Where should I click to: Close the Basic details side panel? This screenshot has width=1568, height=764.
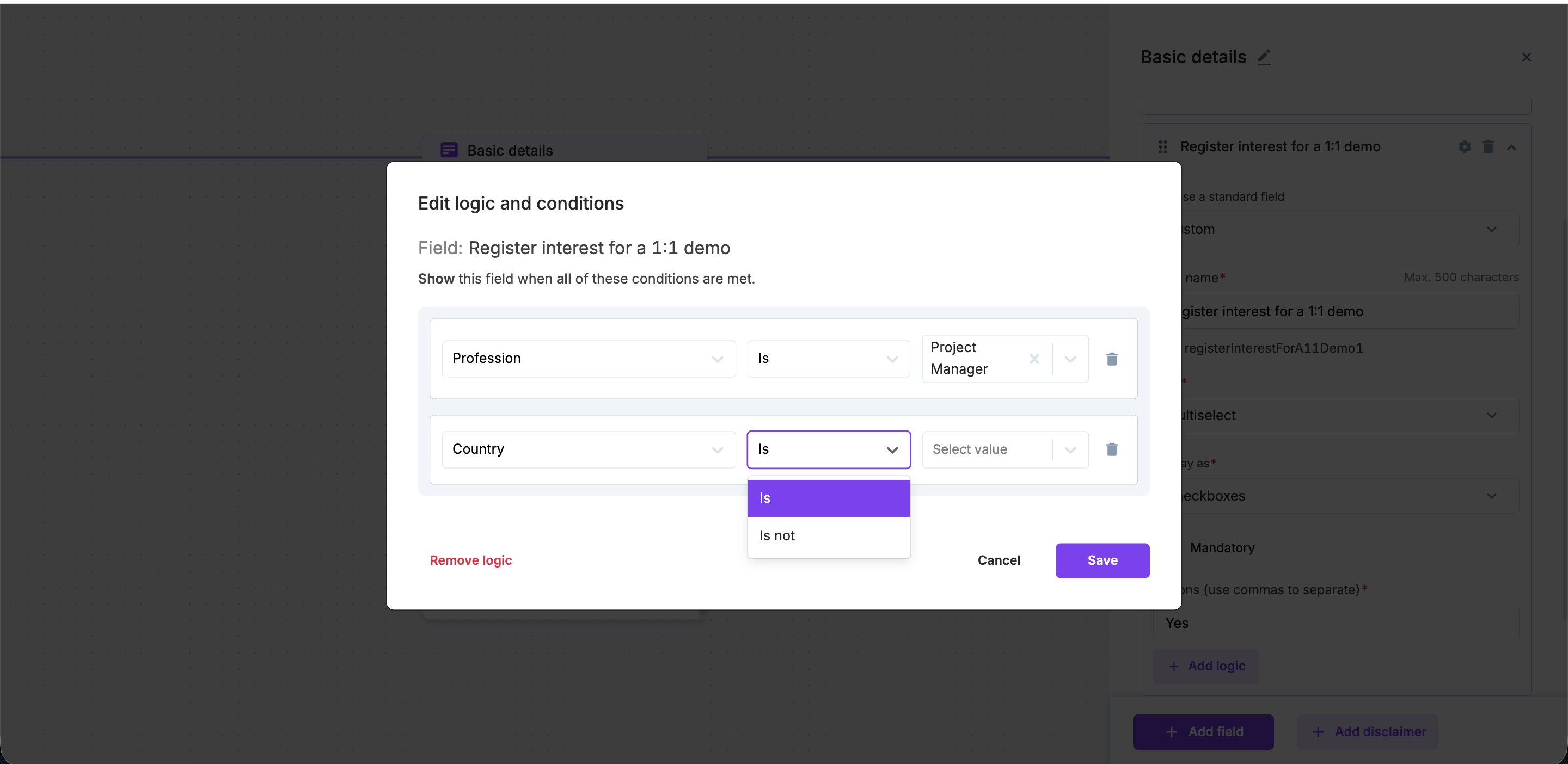(x=1526, y=57)
